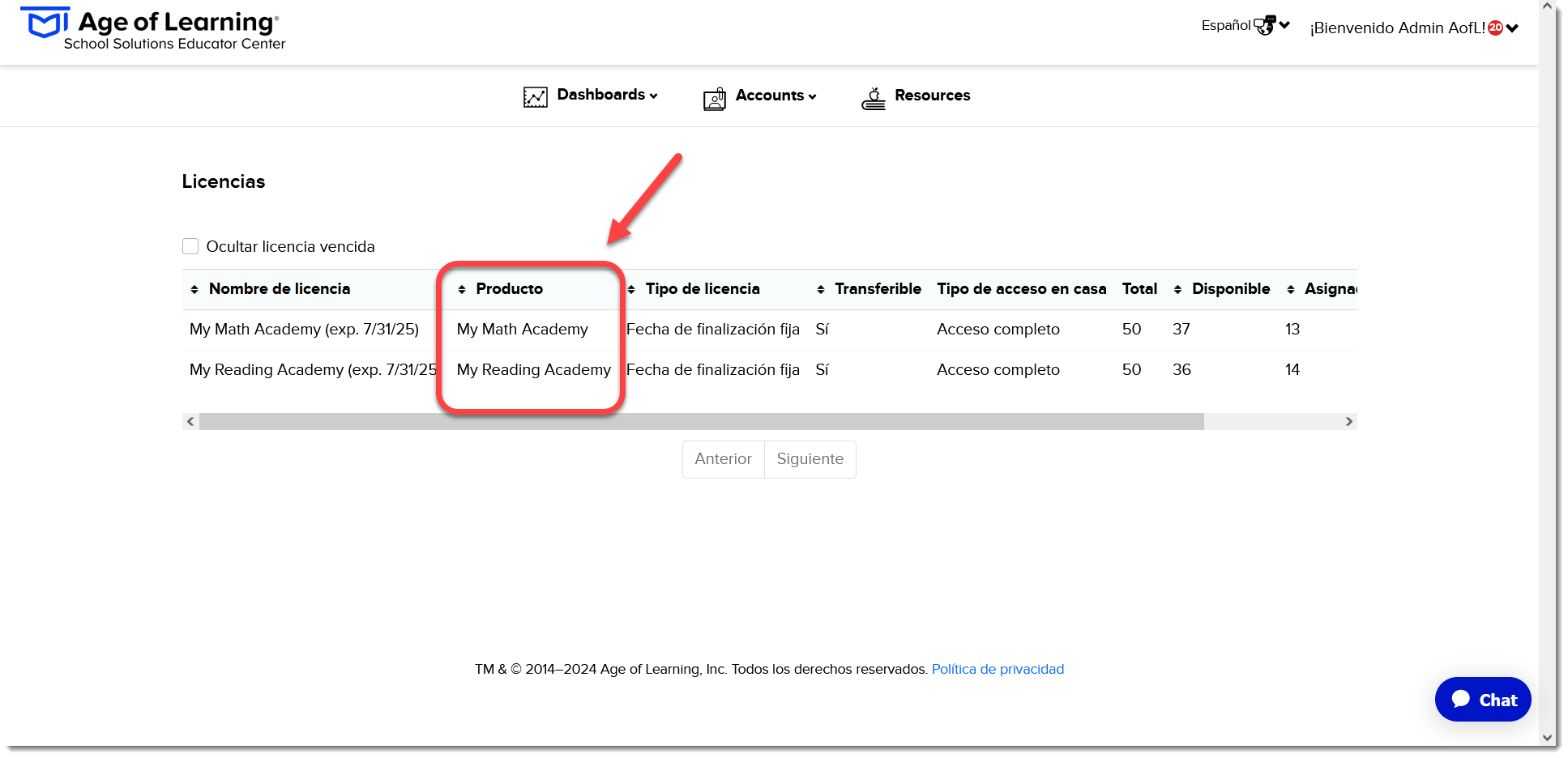Open the Chat button
This screenshot has height=758, width=1568.
(1483, 699)
